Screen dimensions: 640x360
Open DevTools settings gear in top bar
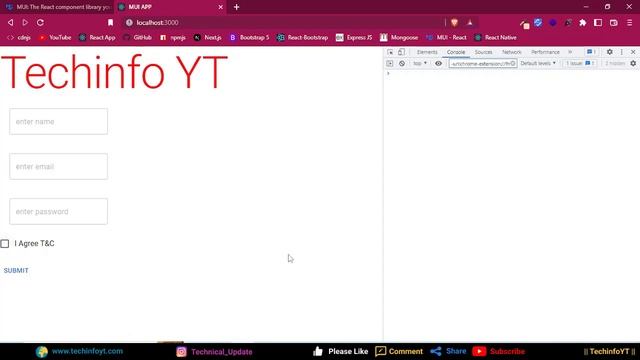tap(609, 52)
